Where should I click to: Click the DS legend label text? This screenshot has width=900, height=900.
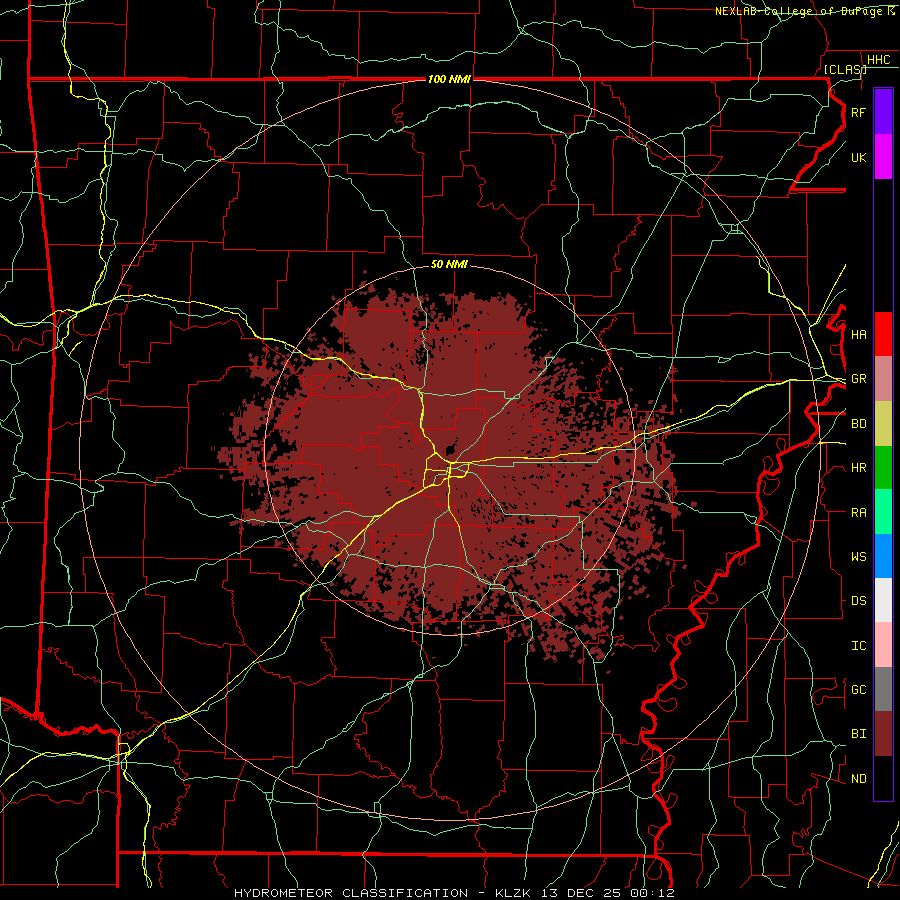click(x=858, y=601)
